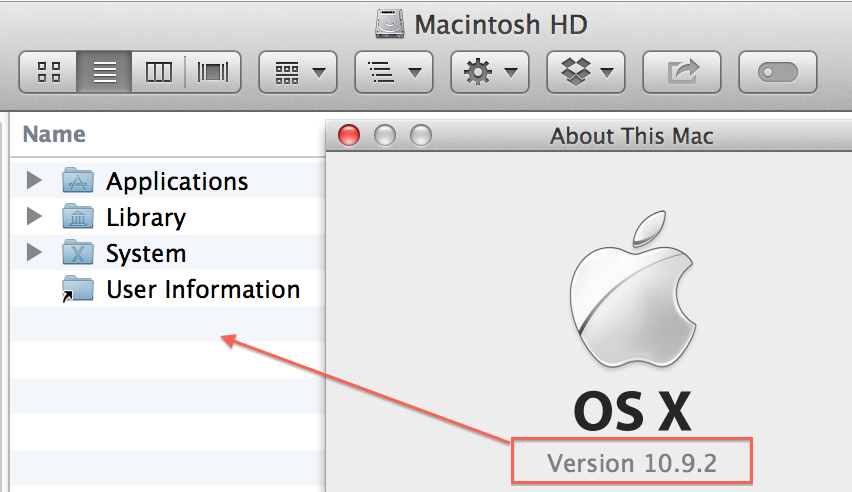The image size is (852, 492).
Task: Sort list by Name column header
Action: point(54,134)
